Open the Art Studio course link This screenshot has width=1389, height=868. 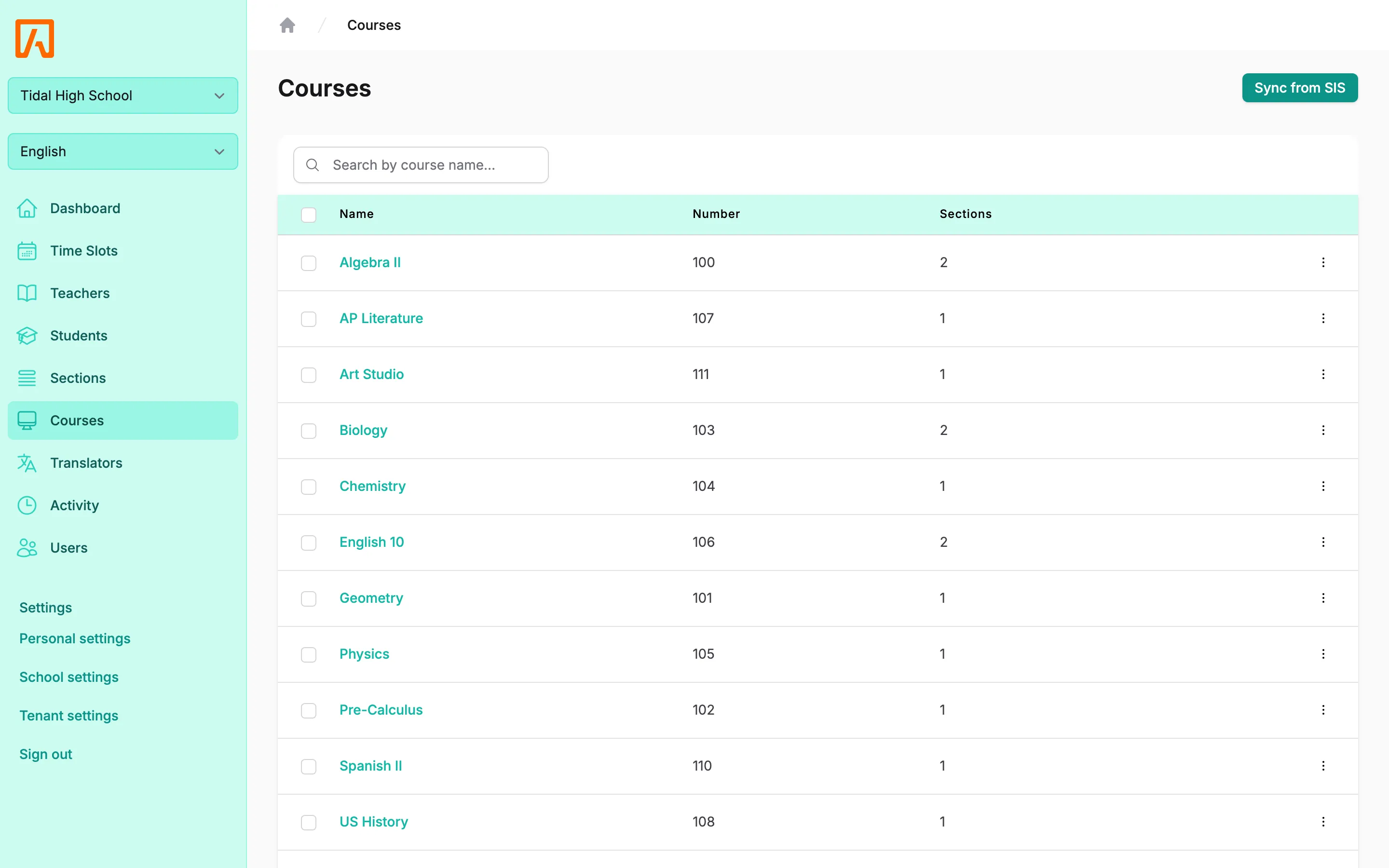tap(371, 374)
